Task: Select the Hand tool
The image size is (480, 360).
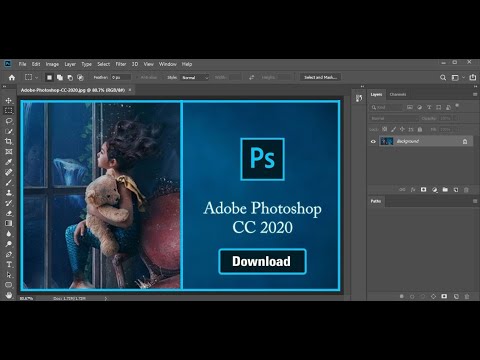Action: (x=9, y=295)
